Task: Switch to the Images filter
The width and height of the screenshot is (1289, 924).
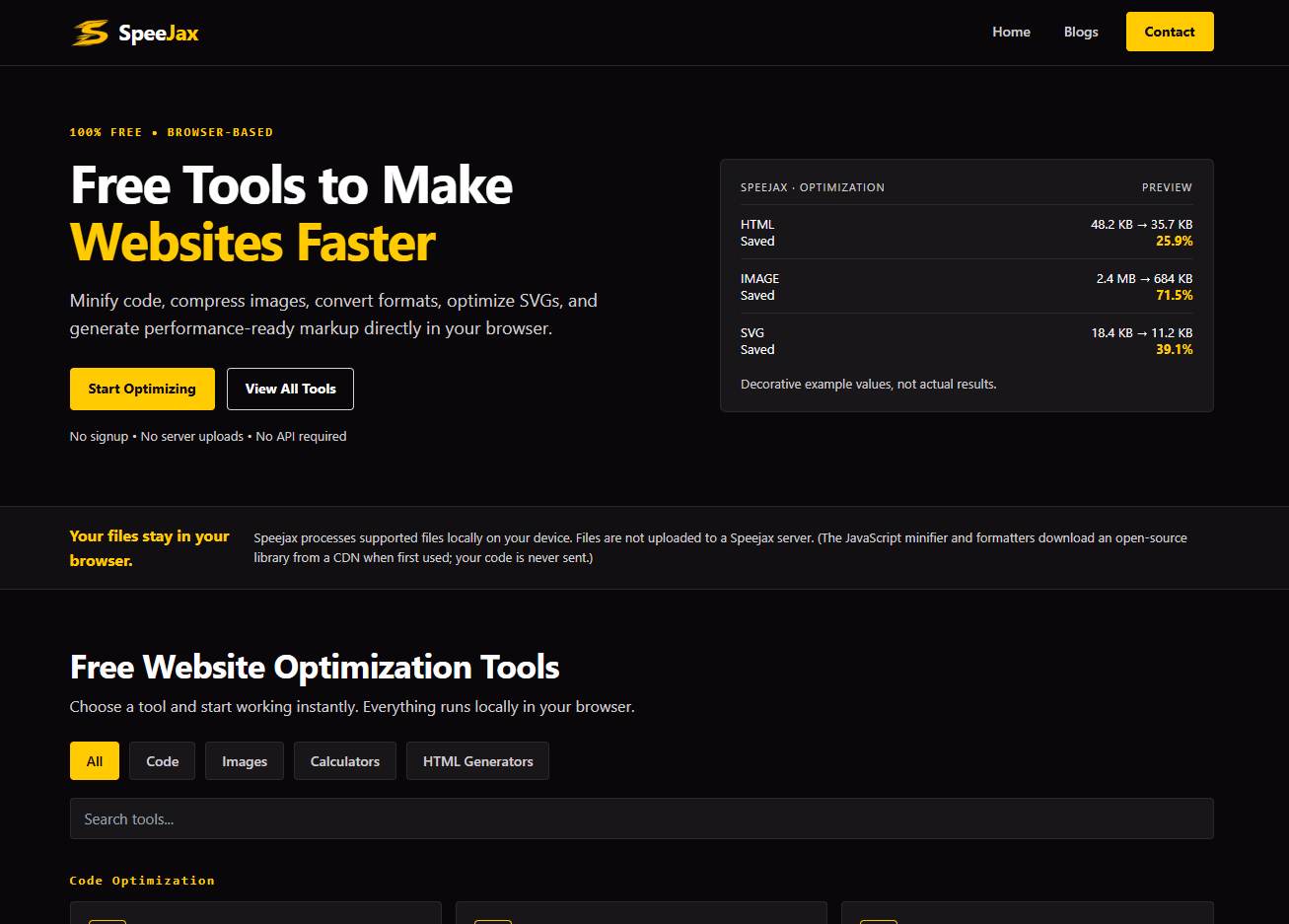Action: coord(245,761)
